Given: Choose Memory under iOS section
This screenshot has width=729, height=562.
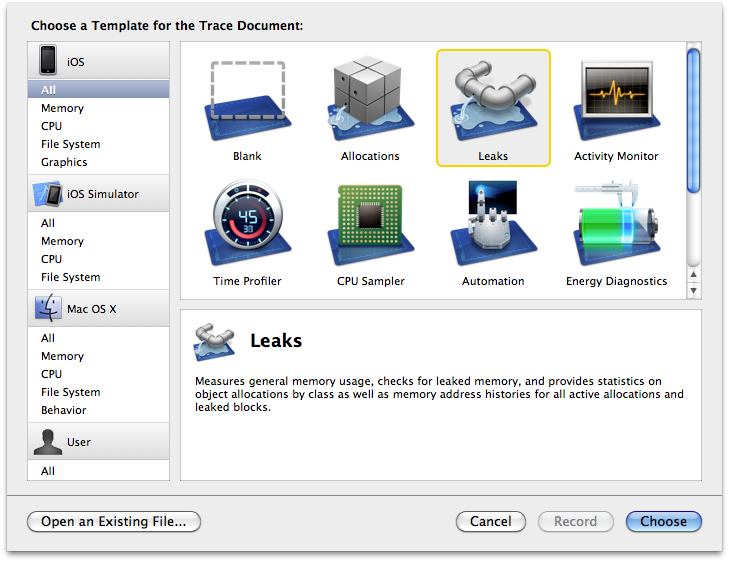Looking at the screenshot, I should (99, 108).
